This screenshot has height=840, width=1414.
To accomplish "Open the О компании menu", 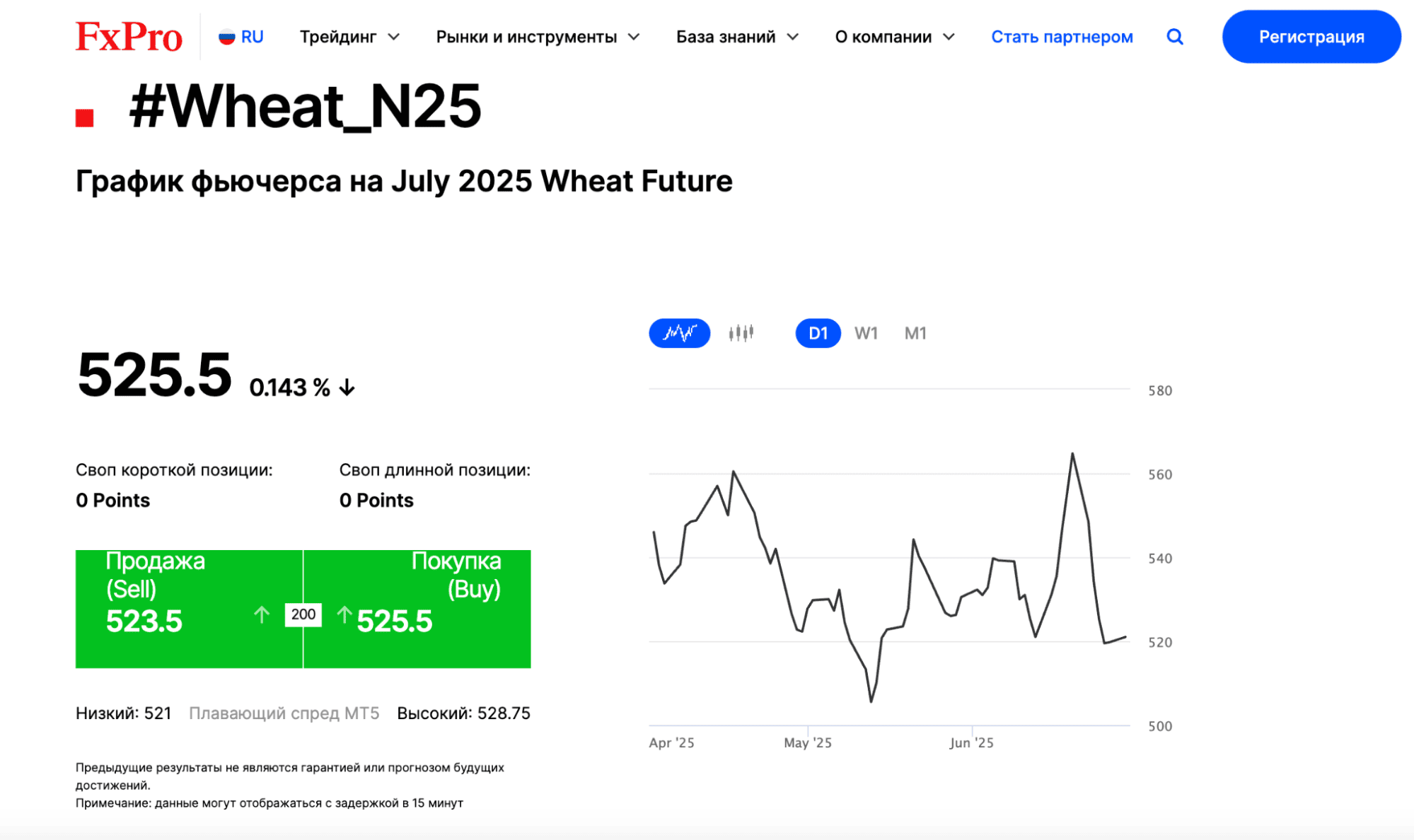I will pyautogui.click(x=895, y=37).
